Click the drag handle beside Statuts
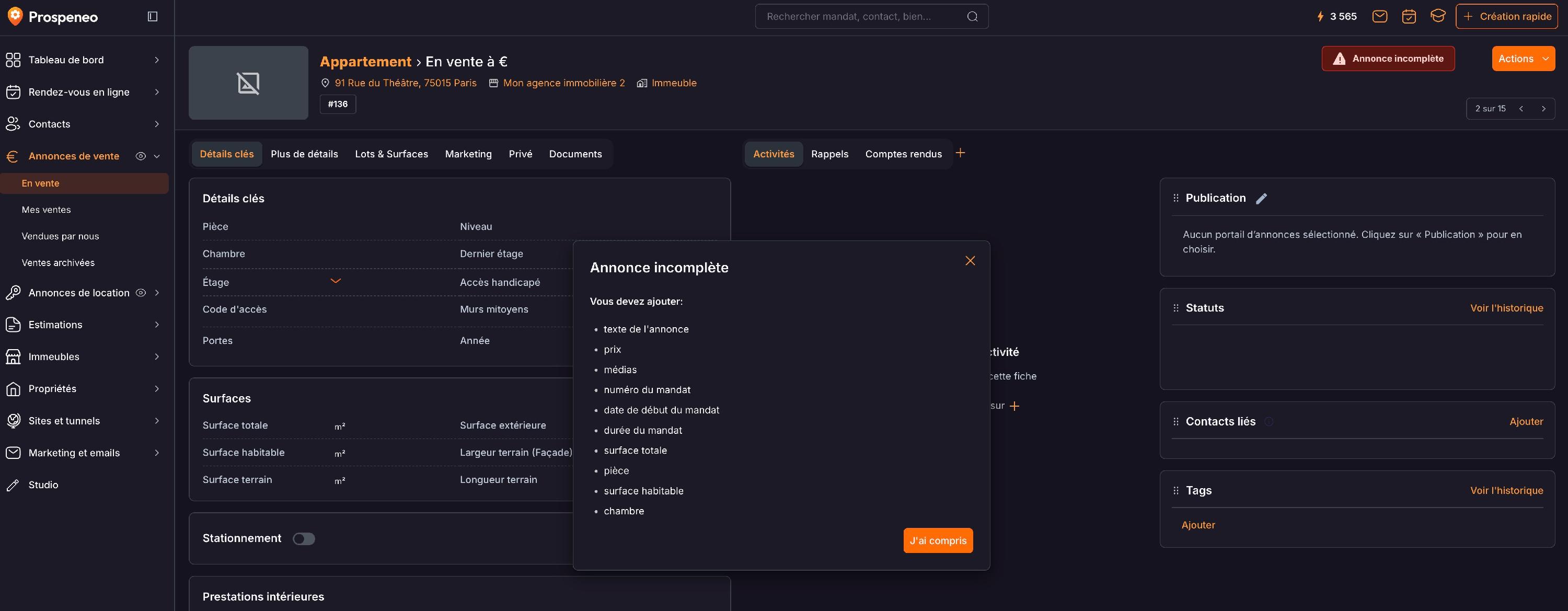 [1175, 308]
